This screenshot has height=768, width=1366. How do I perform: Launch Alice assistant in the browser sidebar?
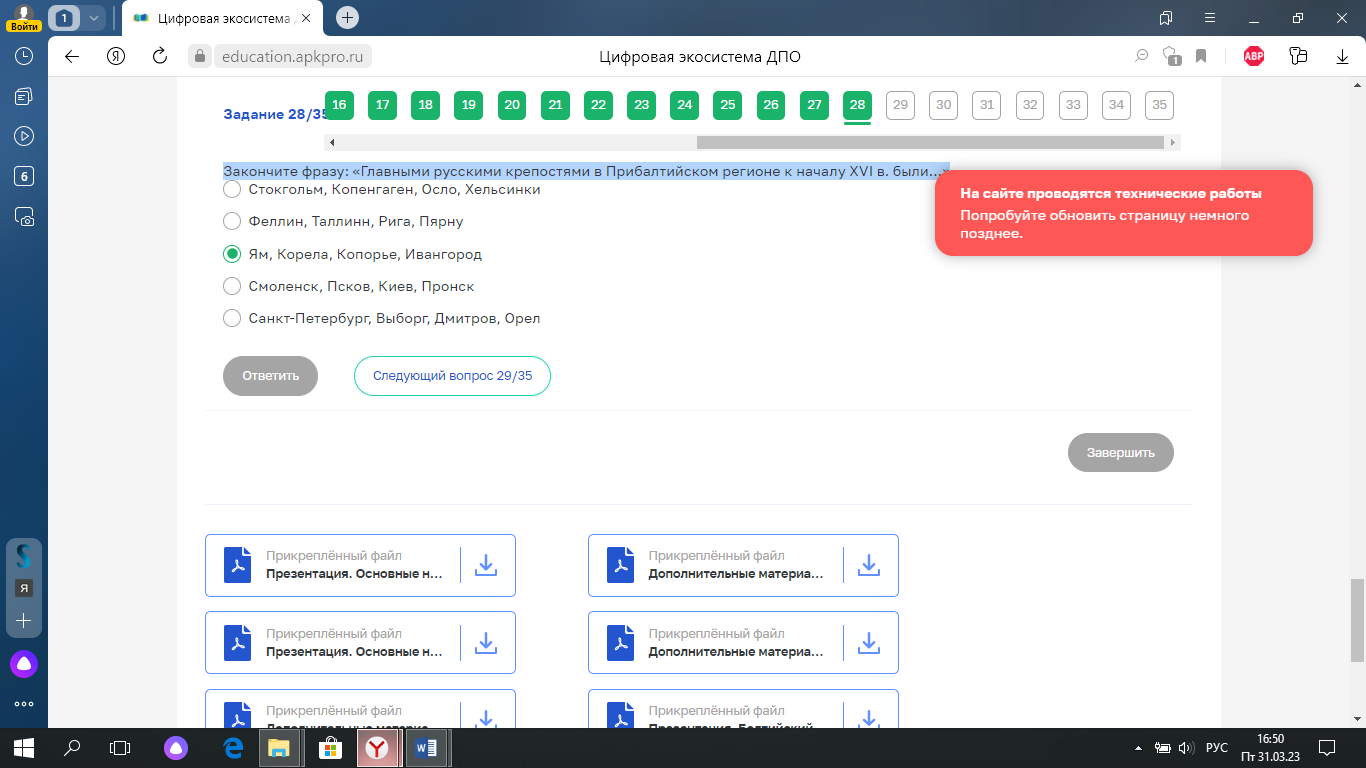tap(24, 663)
